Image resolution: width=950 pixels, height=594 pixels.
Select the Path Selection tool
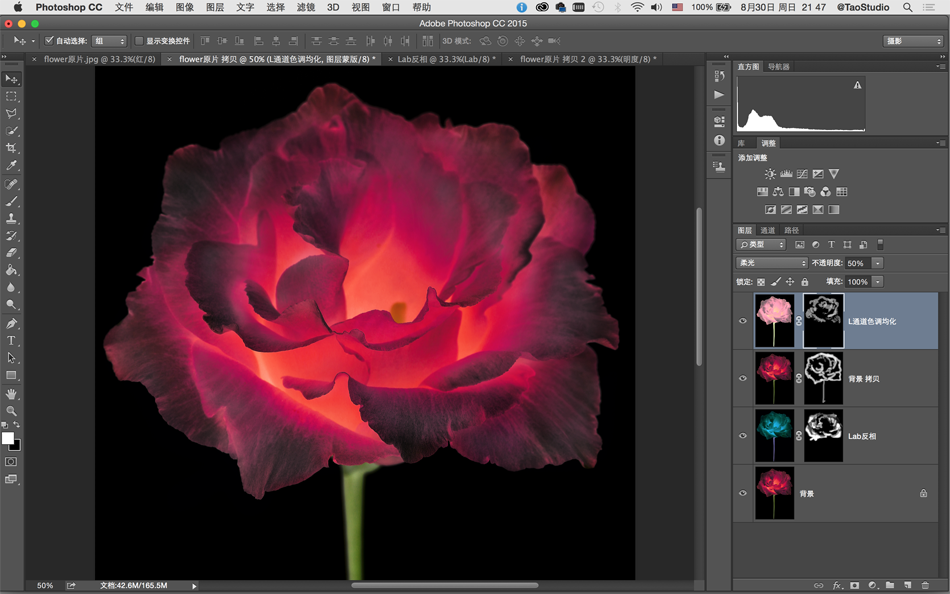point(12,358)
